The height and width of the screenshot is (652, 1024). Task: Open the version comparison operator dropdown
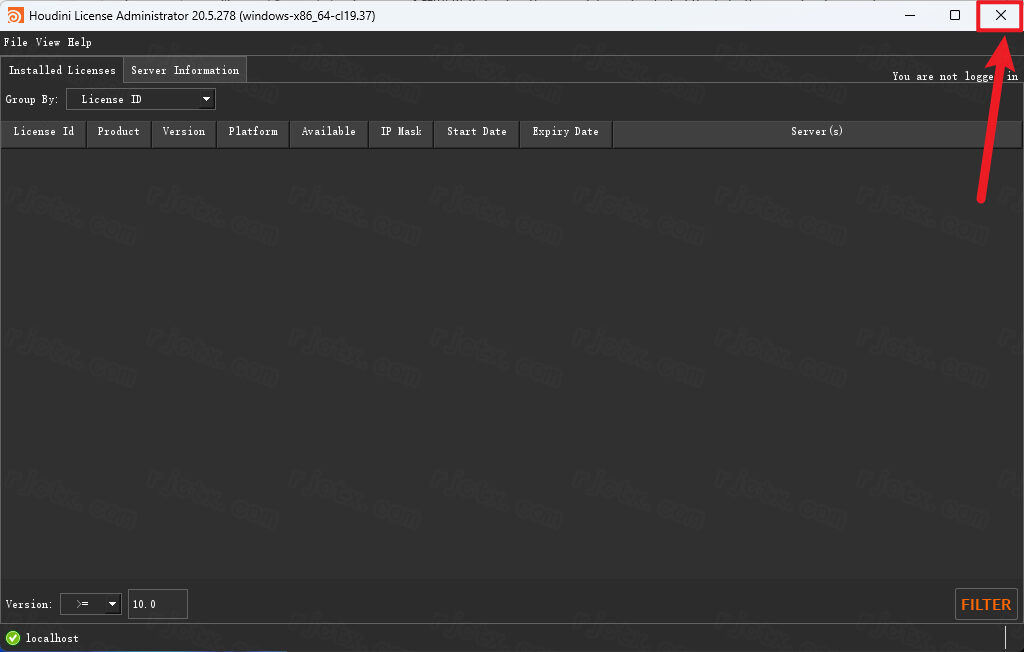pyautogui.click(x=91, y=604)
